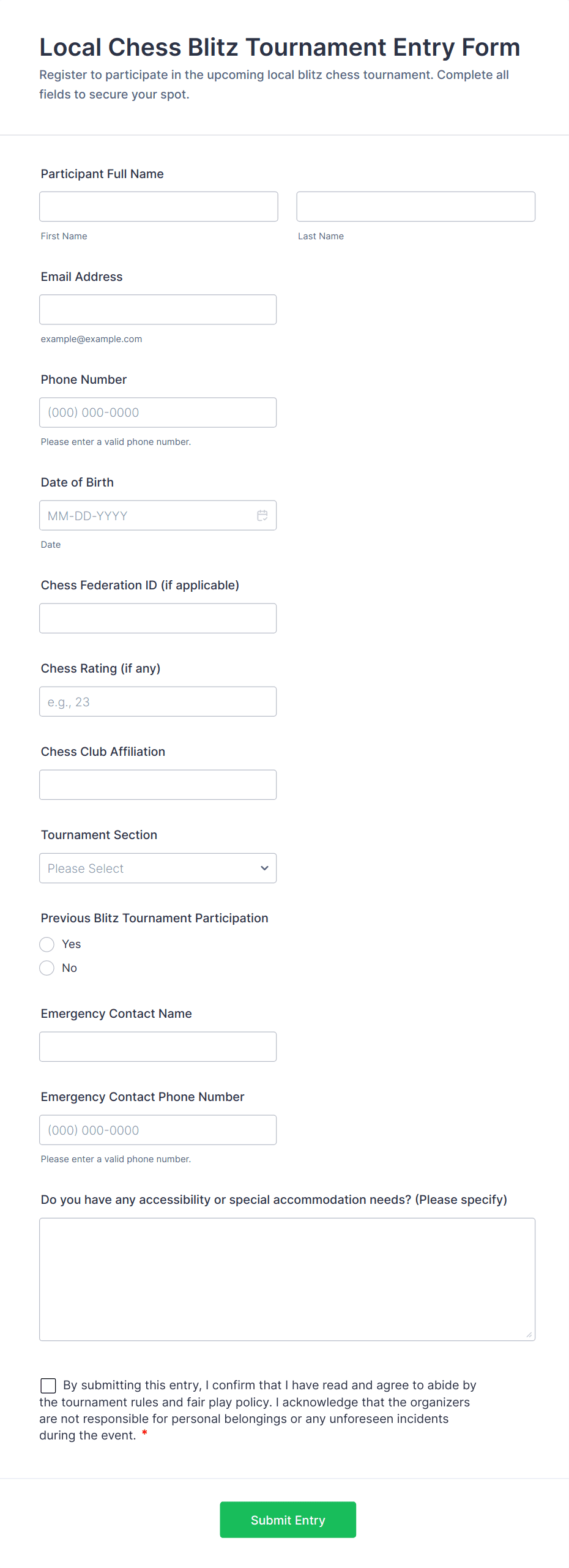Screen dimensions: 569x1568
Task: Click the calendar icon in Date of Birth
Action: tap(262, 515)
